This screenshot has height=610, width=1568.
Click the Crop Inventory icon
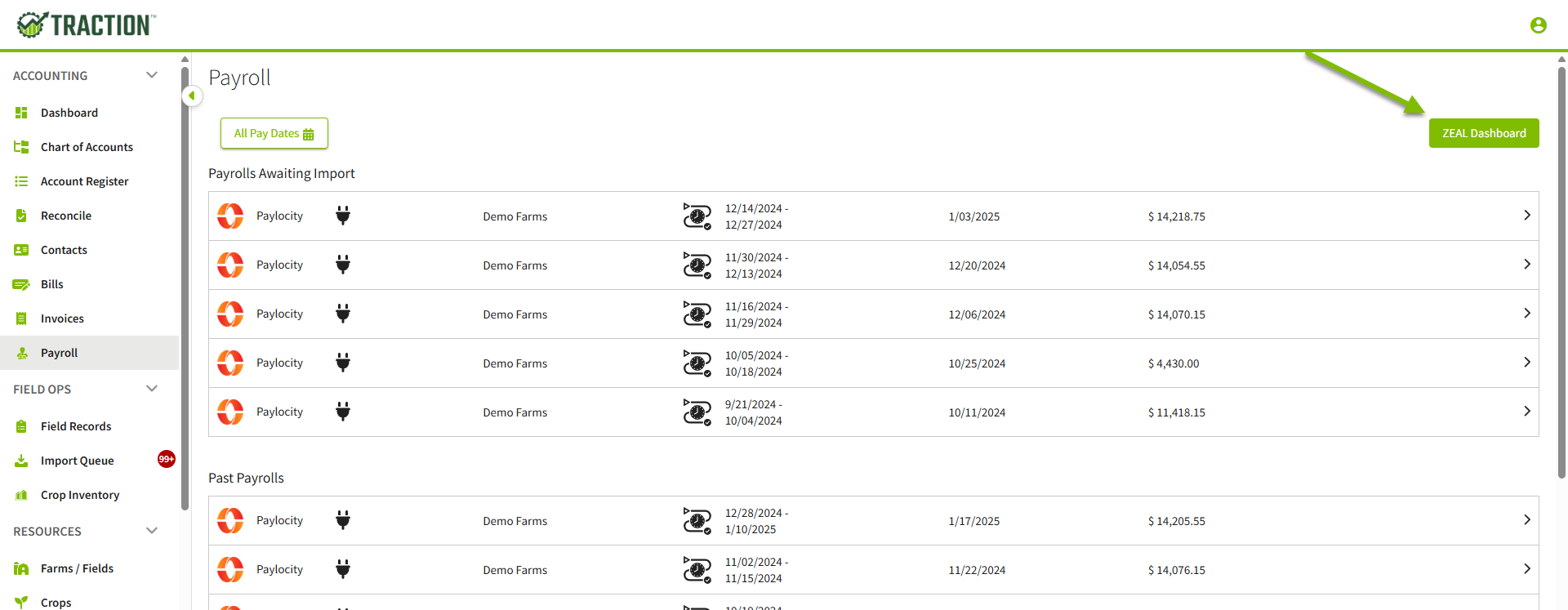coord(21,495)
